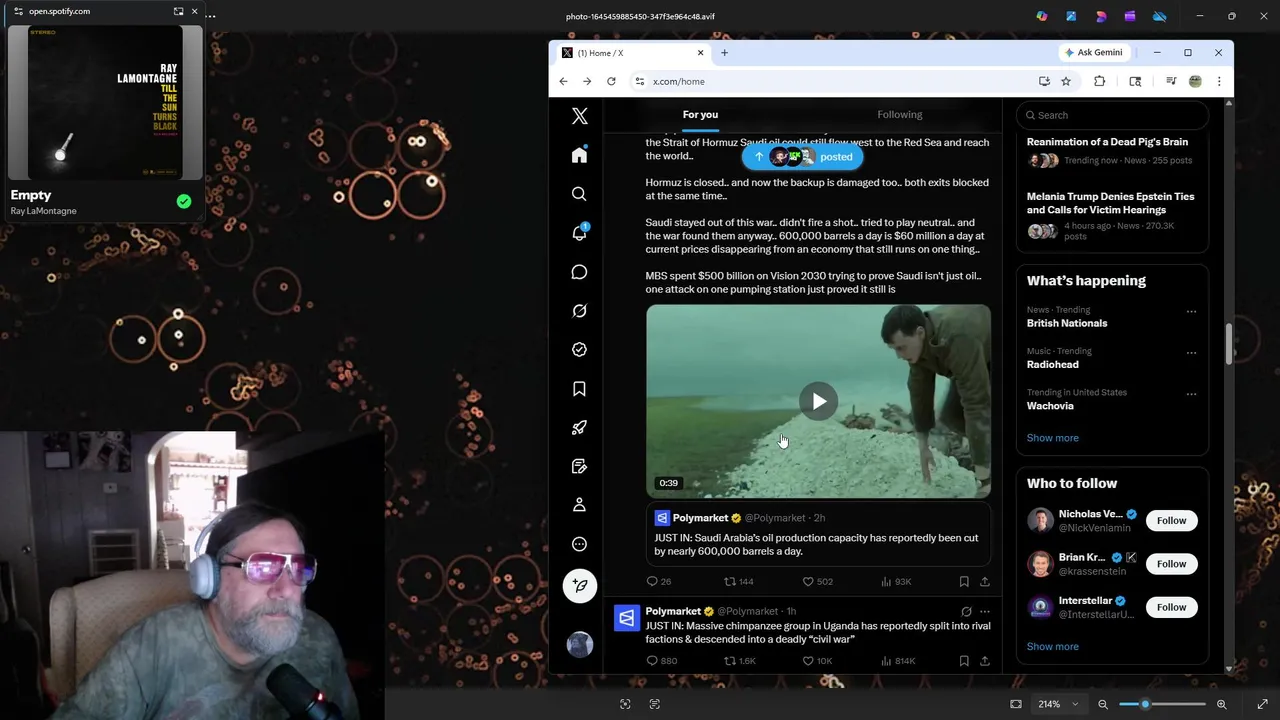Show more under Who to follow
This screenshot has width=1280, height=720.
pos(1052,647)
